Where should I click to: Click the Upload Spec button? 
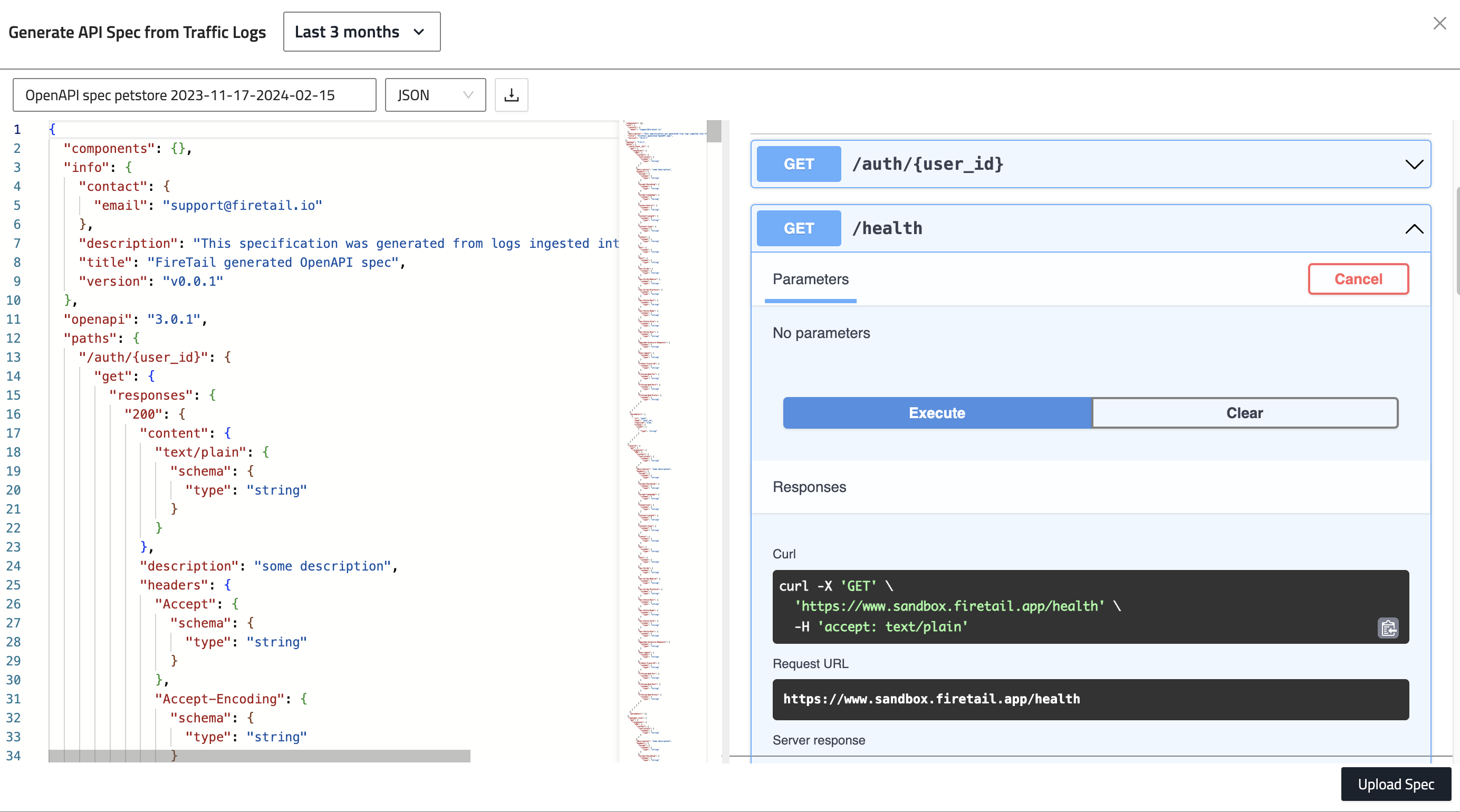click(1396, 784)
